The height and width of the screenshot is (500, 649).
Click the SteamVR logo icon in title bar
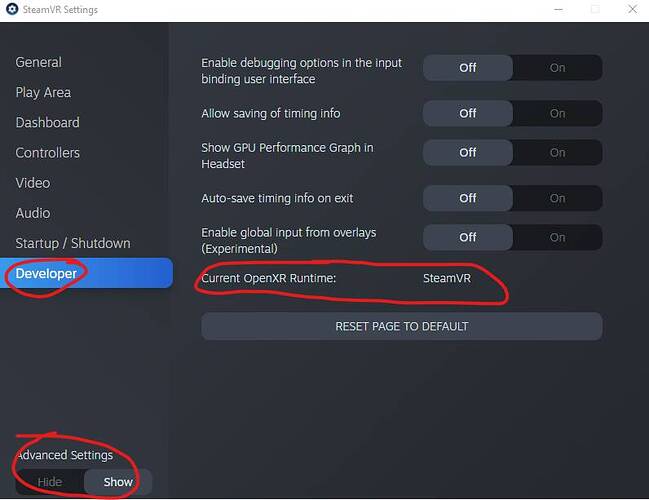tap(12, 9)
